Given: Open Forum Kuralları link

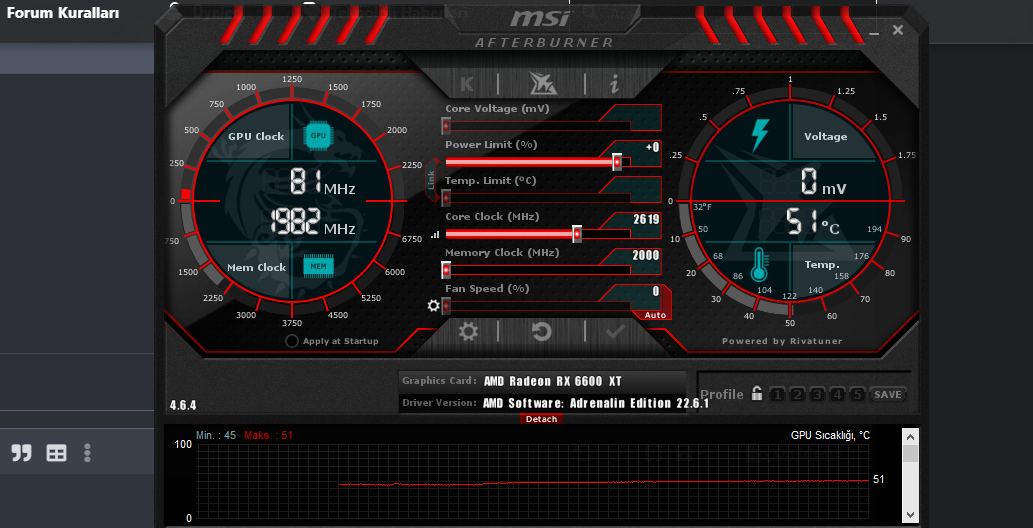Looking at the screenshot, I should (x=63, y=13).
